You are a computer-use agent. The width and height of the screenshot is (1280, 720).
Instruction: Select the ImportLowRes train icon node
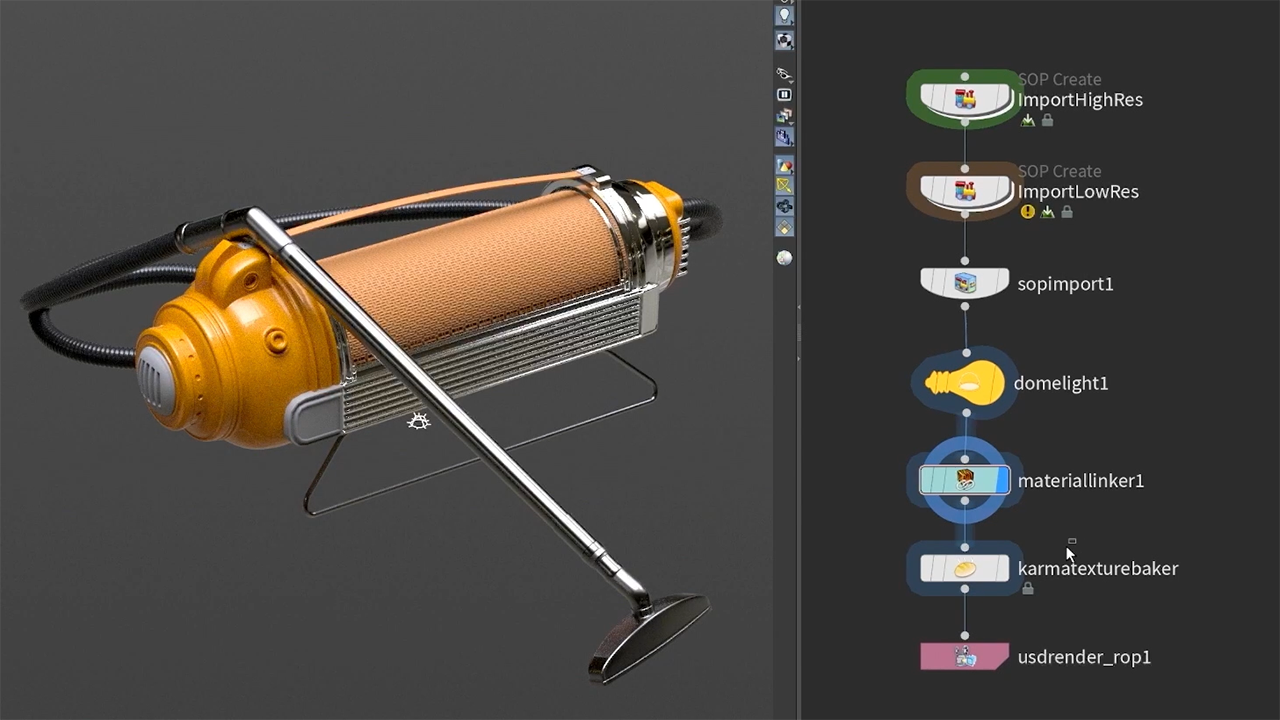click(964, 191)
